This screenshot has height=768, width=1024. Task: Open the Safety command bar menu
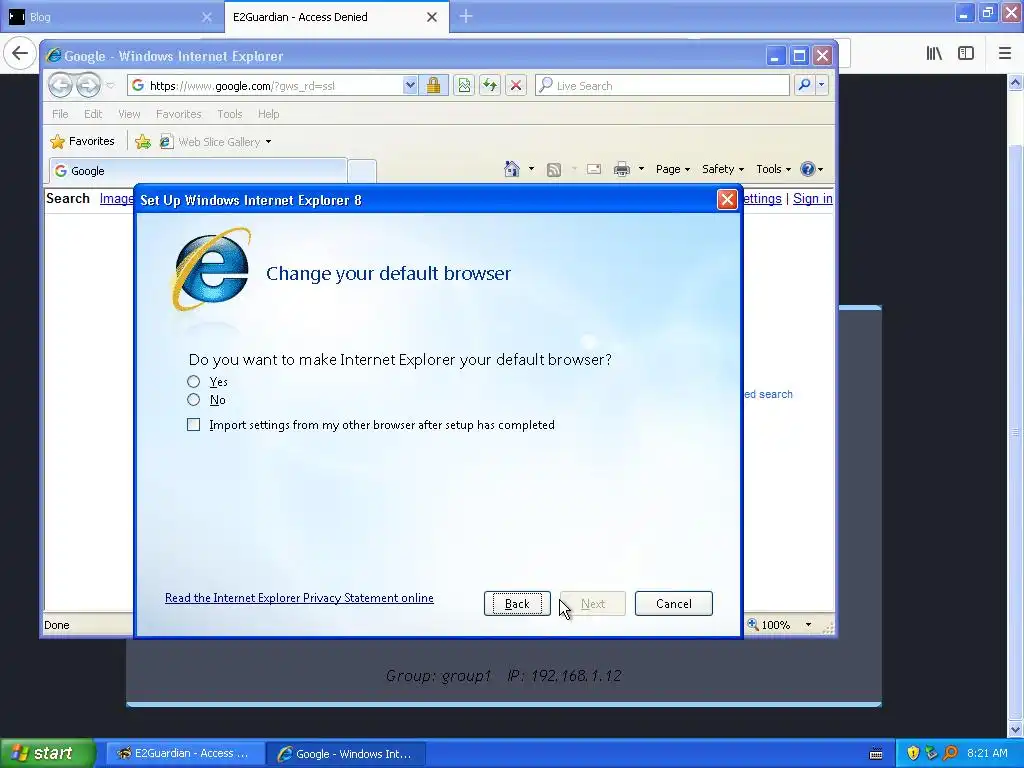click(722, 169)
